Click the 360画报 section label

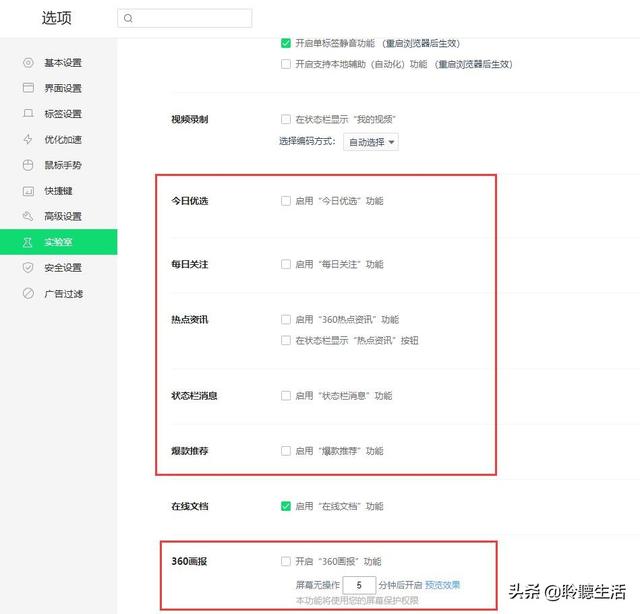click(x=189, y=561)
